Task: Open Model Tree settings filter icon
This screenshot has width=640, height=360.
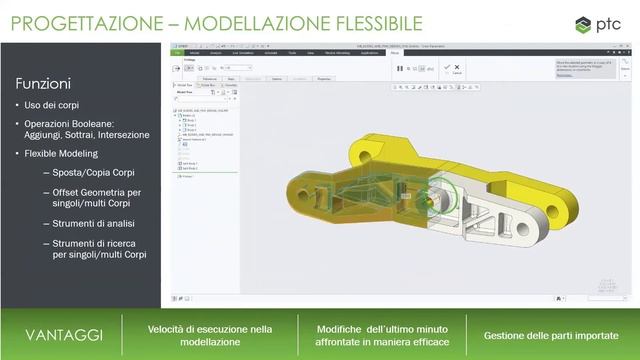Action: click(213, 92)
